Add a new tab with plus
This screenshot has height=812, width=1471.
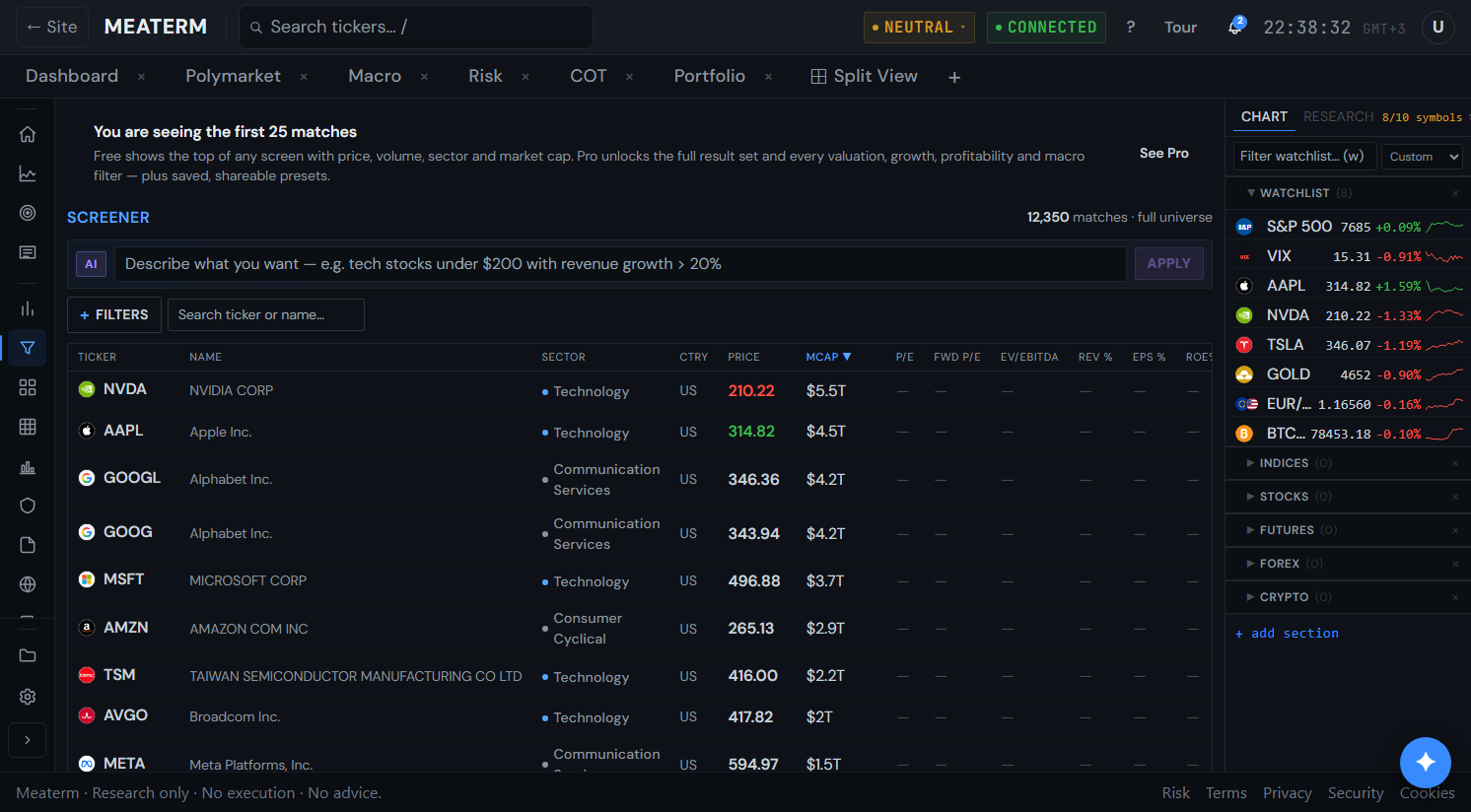coord(954,77)
